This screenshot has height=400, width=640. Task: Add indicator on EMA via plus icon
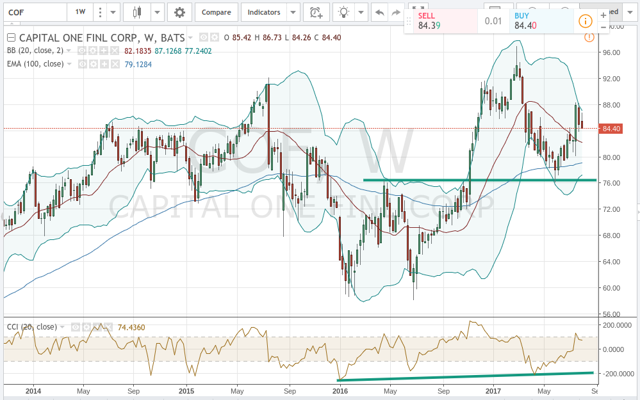(x=104, y=64)
